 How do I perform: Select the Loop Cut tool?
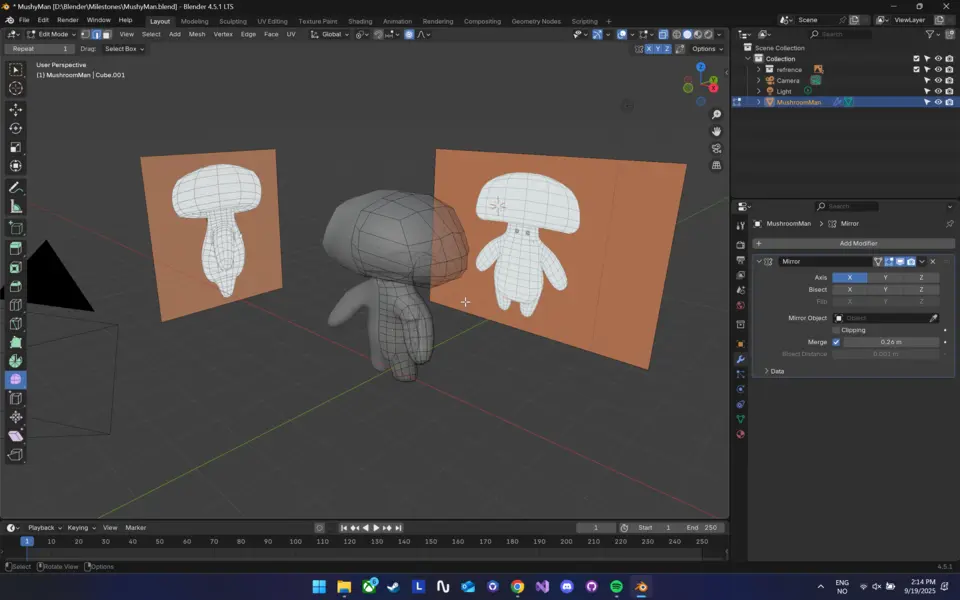(16, 305)
